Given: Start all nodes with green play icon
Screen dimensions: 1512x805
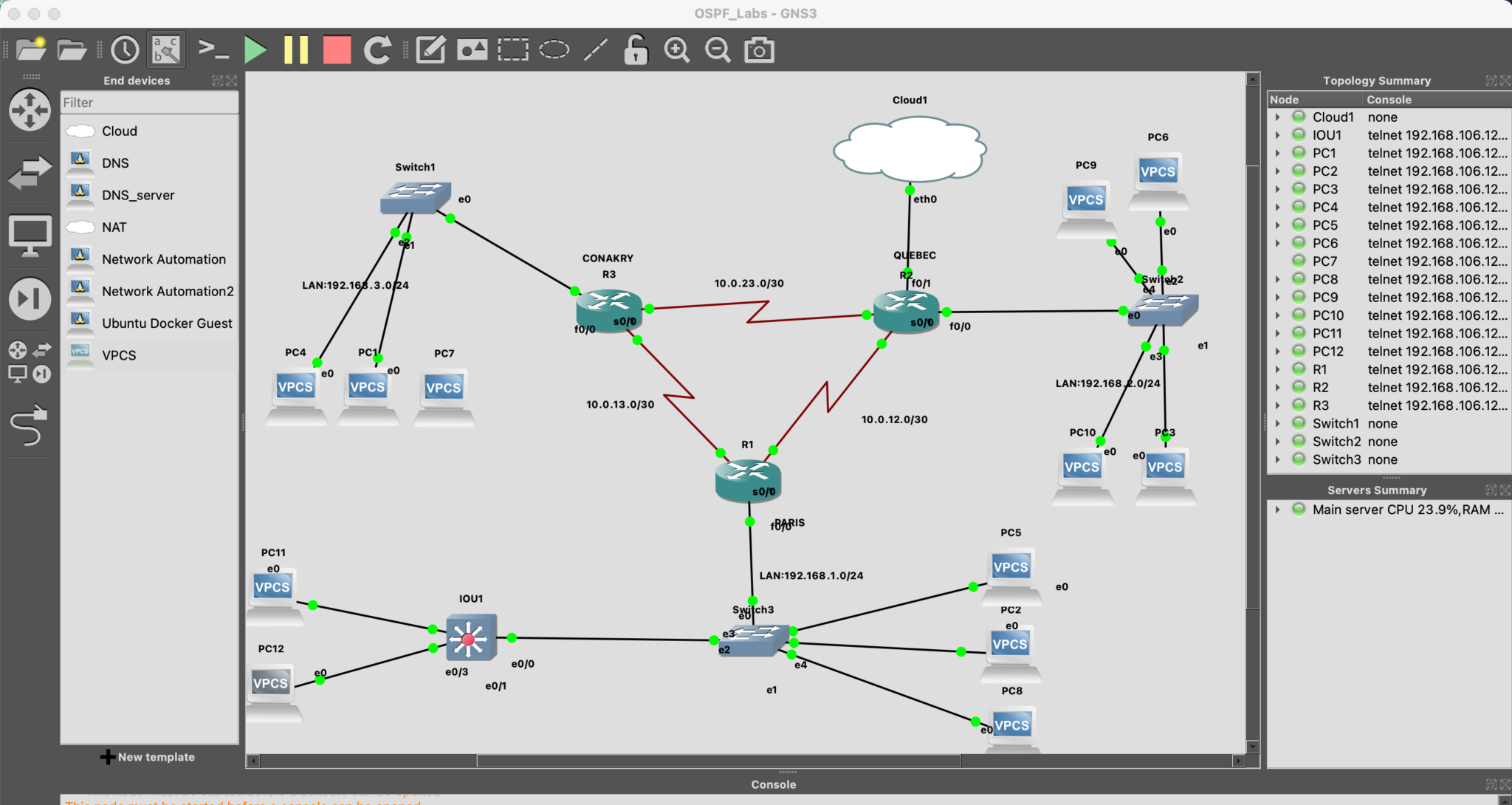Looking at the screenshot, I should [x=255, y=49].
